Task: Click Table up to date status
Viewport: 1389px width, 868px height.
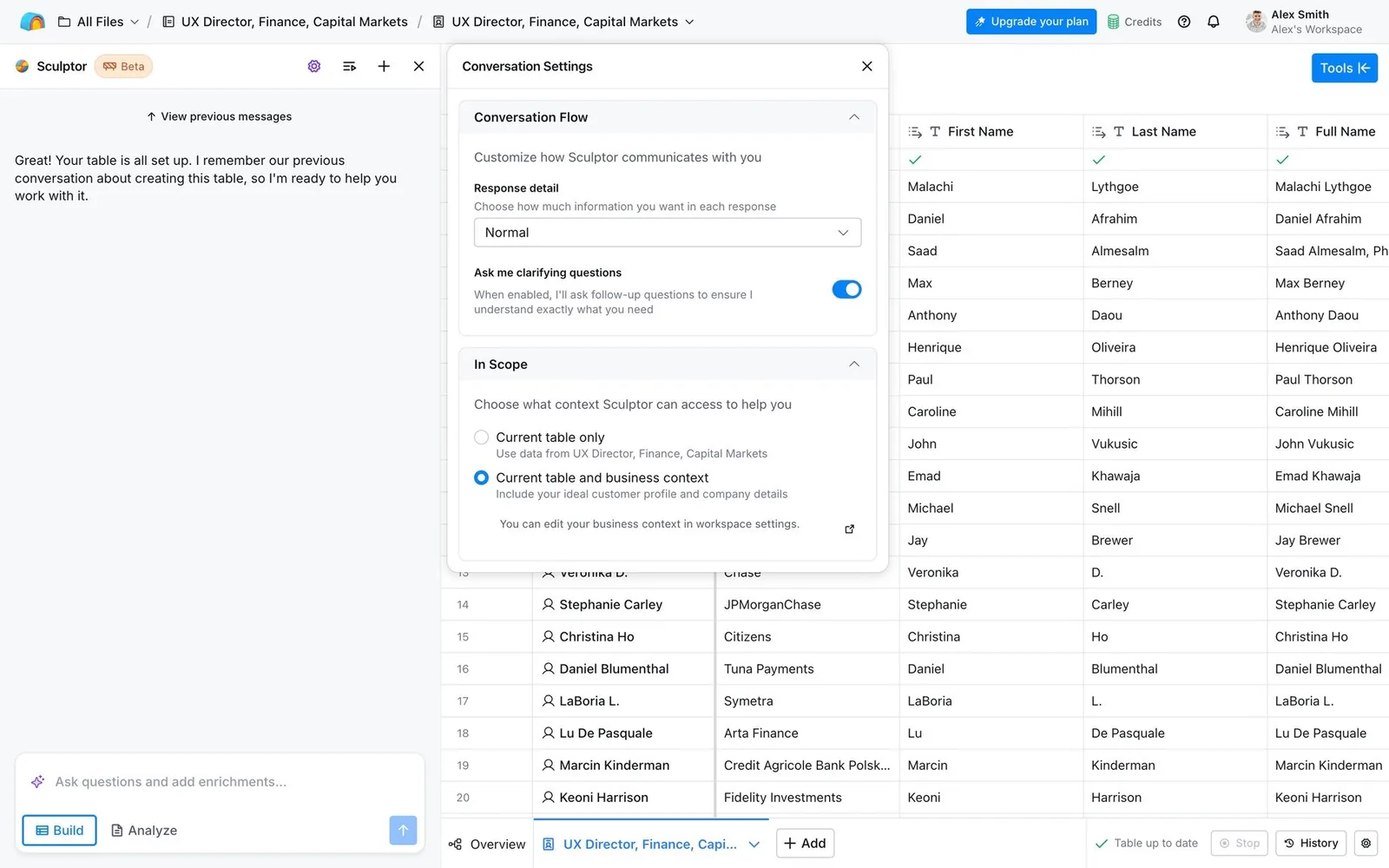Action: tap(1146, 843)
